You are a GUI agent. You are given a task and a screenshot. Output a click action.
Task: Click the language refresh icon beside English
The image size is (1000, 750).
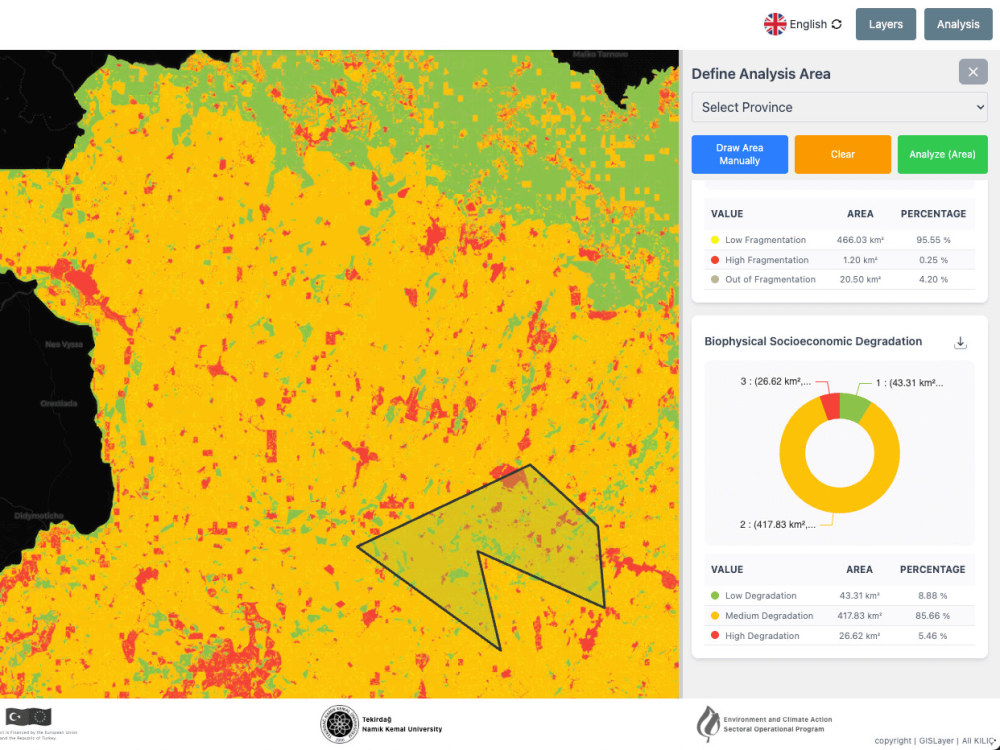[x=835, y=23]
